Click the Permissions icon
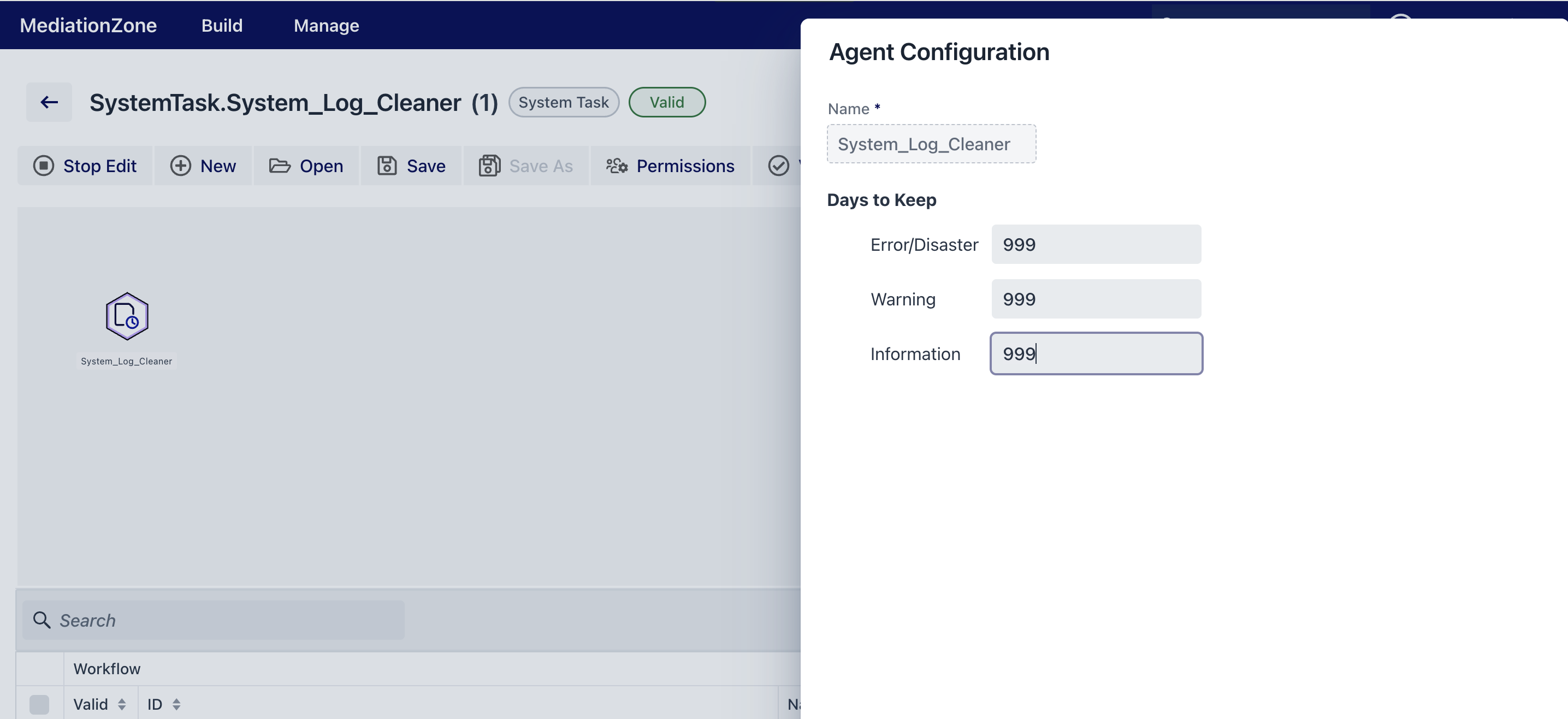1568x719 pixels. (x=616, y=166)
